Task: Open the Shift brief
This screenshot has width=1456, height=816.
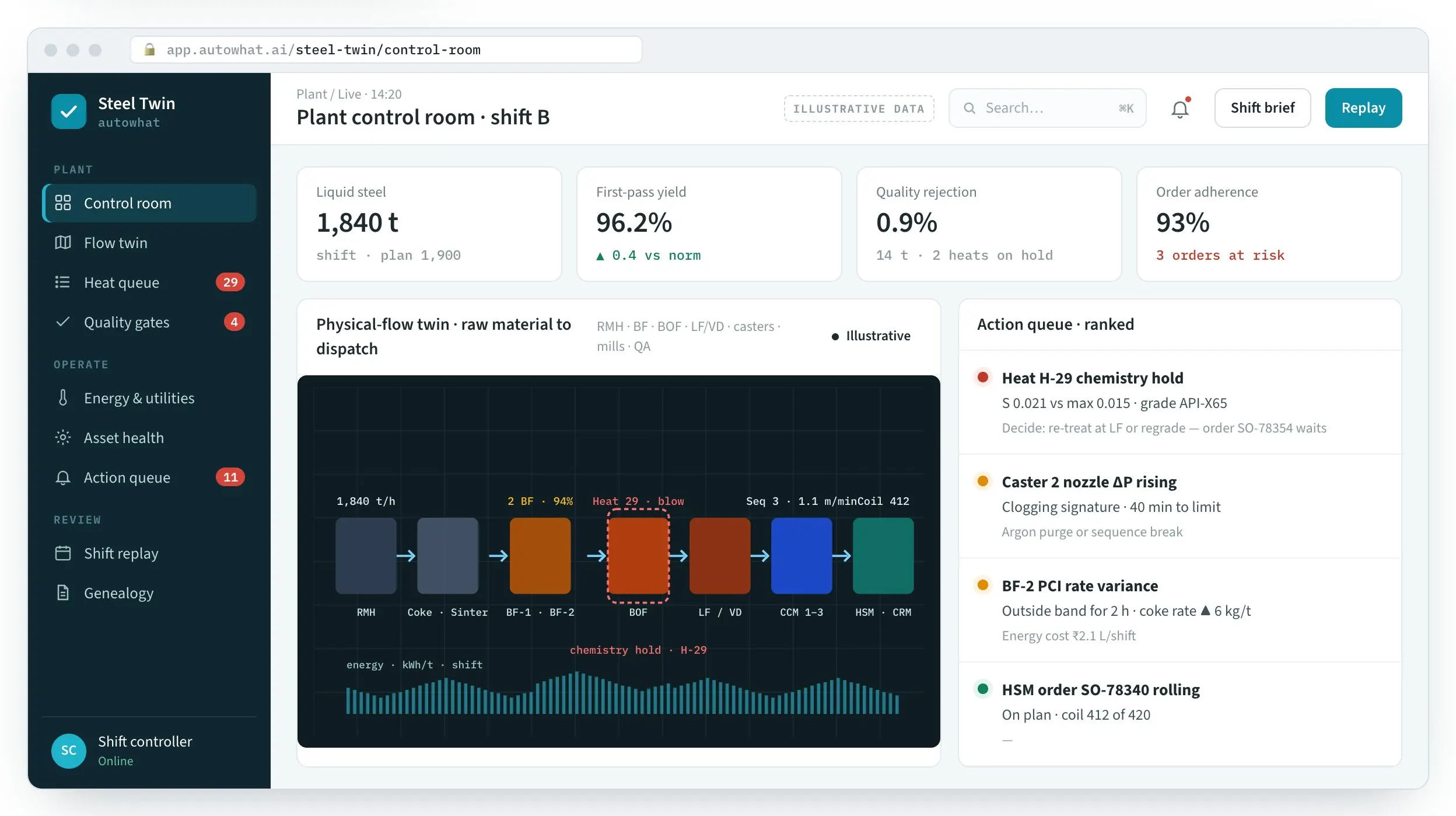Action: click(x=1262, y=108)
